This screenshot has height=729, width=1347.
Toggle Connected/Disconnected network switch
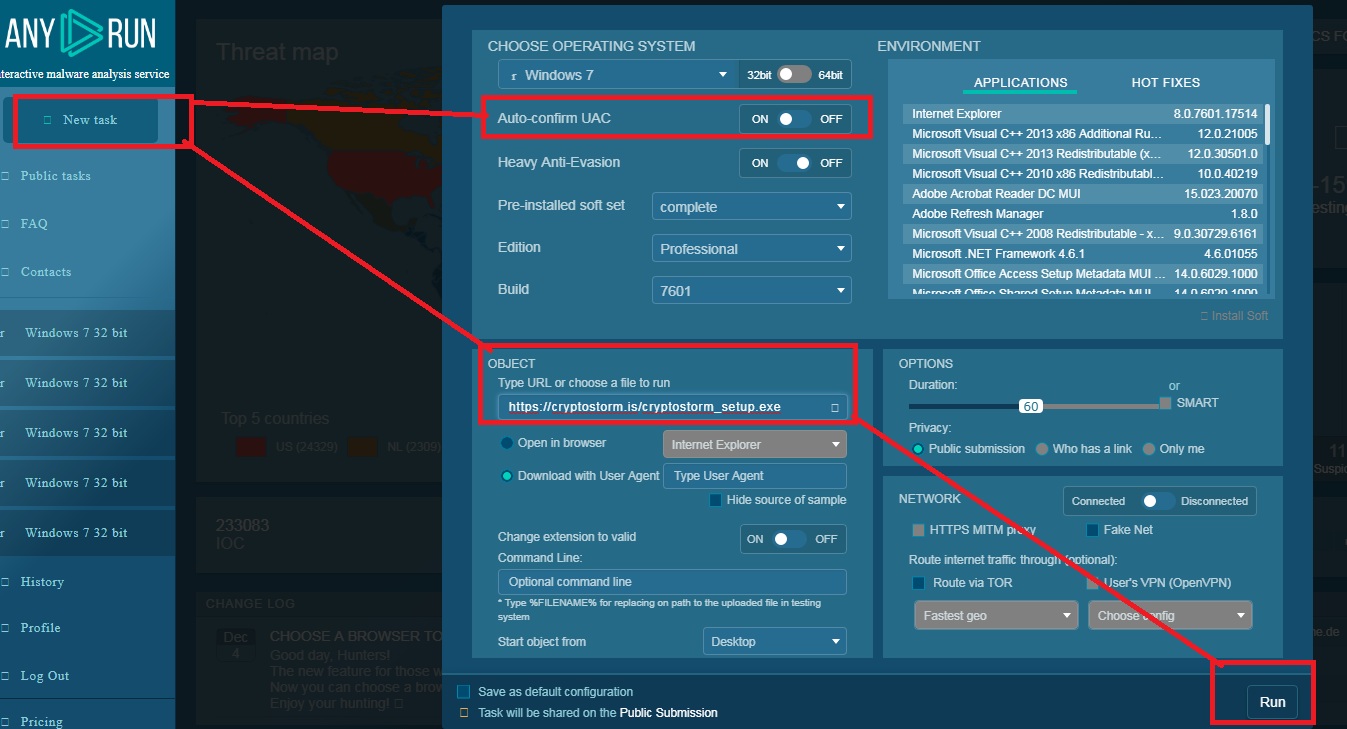tap(1160, 501)
